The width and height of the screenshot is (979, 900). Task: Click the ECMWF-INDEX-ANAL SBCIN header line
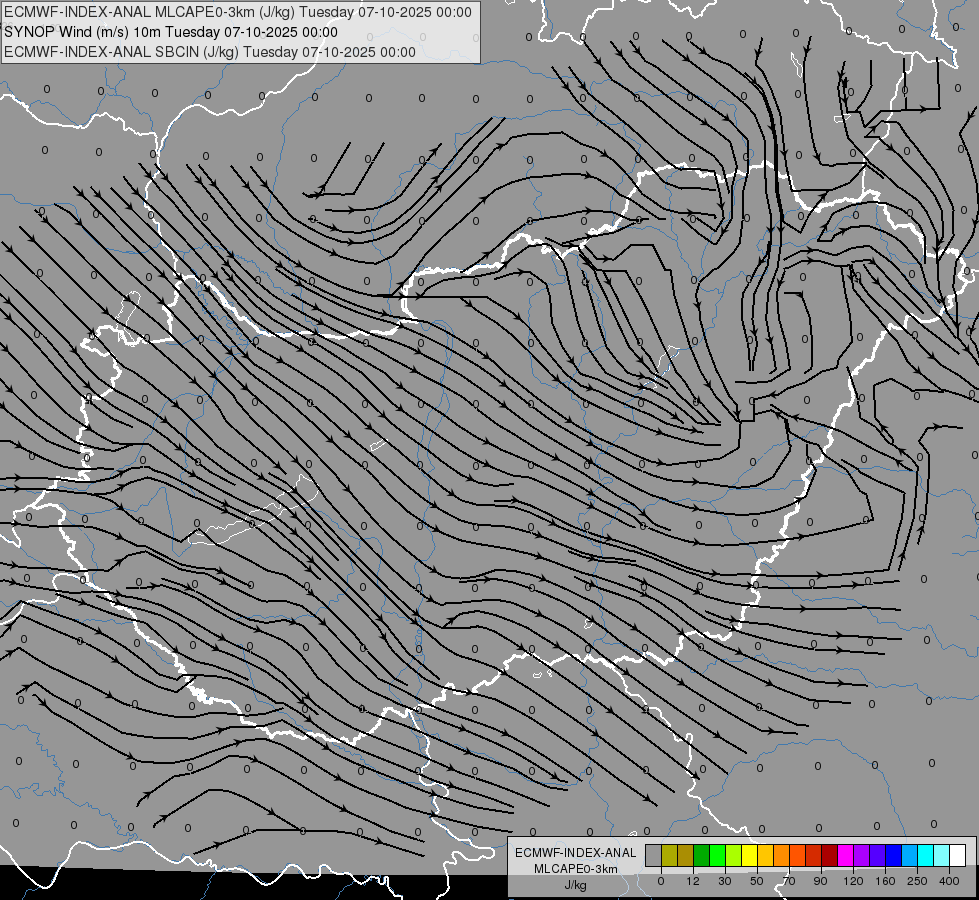[x=210, y=52]
